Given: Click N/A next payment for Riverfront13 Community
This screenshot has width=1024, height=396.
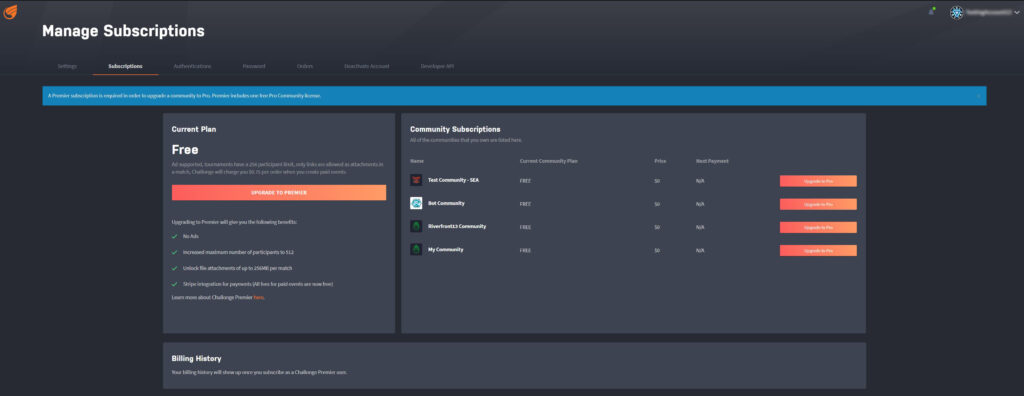Looking at the screenshot, I should (700, 227).
